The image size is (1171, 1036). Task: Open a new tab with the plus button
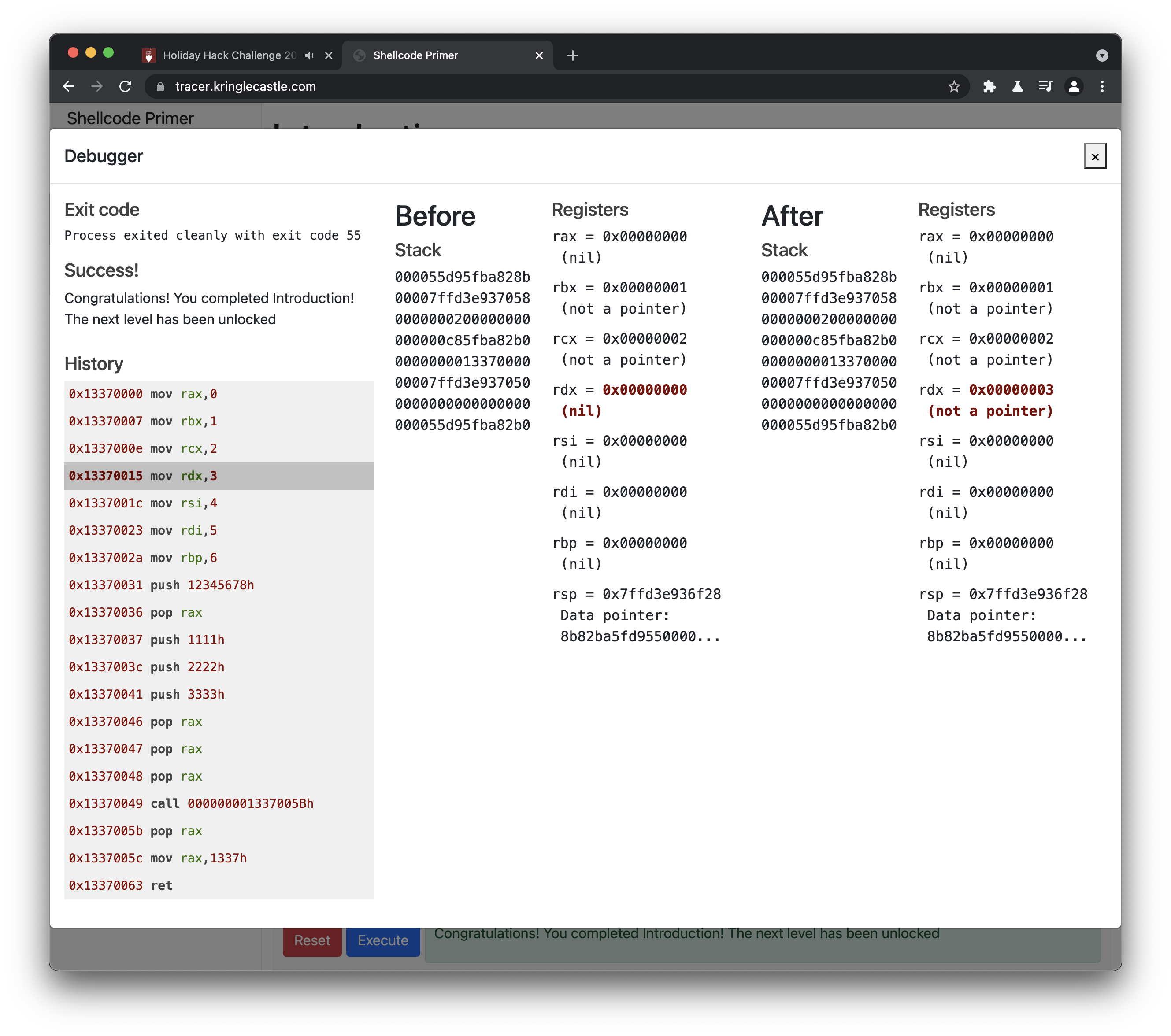pos(572,55)
